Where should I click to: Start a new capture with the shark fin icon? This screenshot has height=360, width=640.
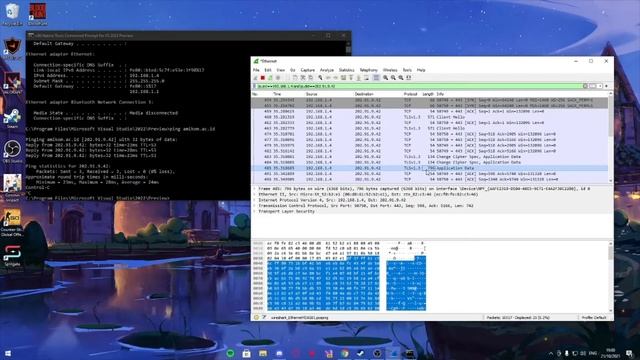(x=255, y=78)
